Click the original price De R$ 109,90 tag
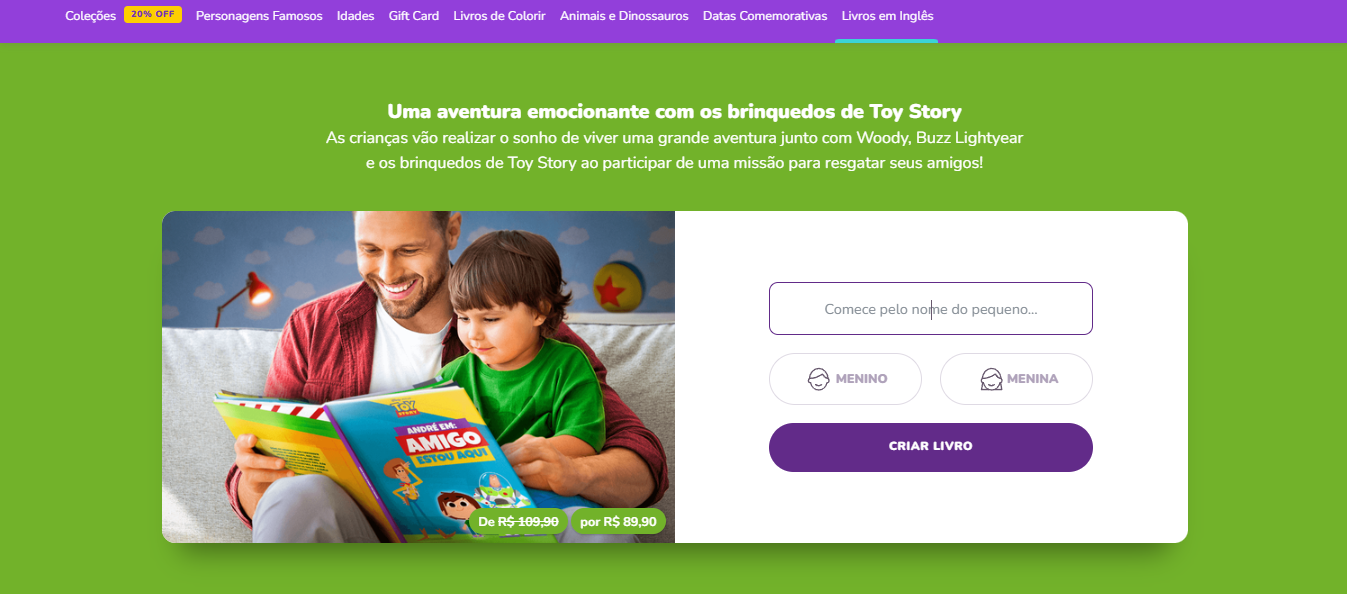This screenshot has width=1347, height=594. click(x=518, y=521)
